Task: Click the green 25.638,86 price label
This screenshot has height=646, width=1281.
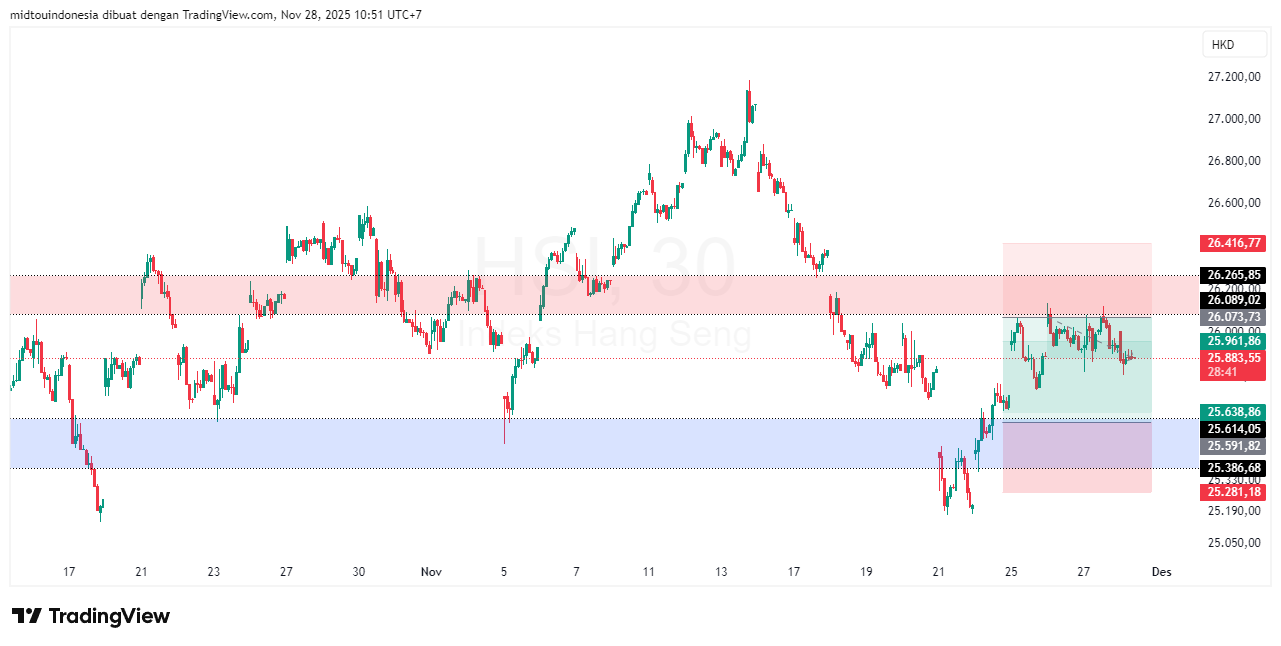Action: click(1232, 411)
